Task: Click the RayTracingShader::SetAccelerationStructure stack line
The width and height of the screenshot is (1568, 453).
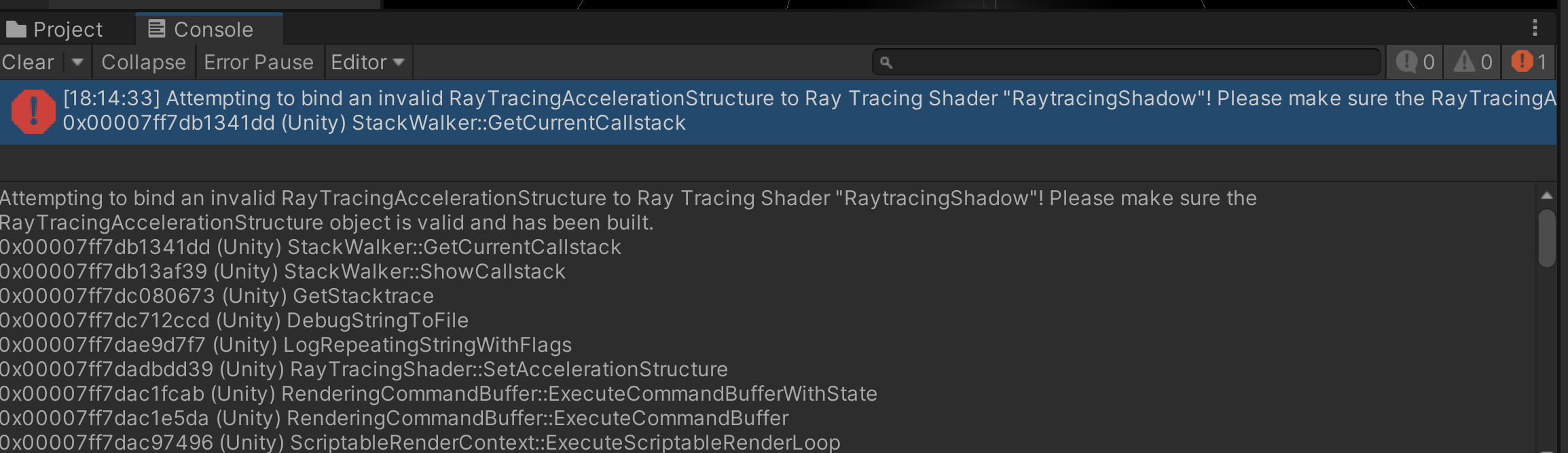Action: pos(364,369)
